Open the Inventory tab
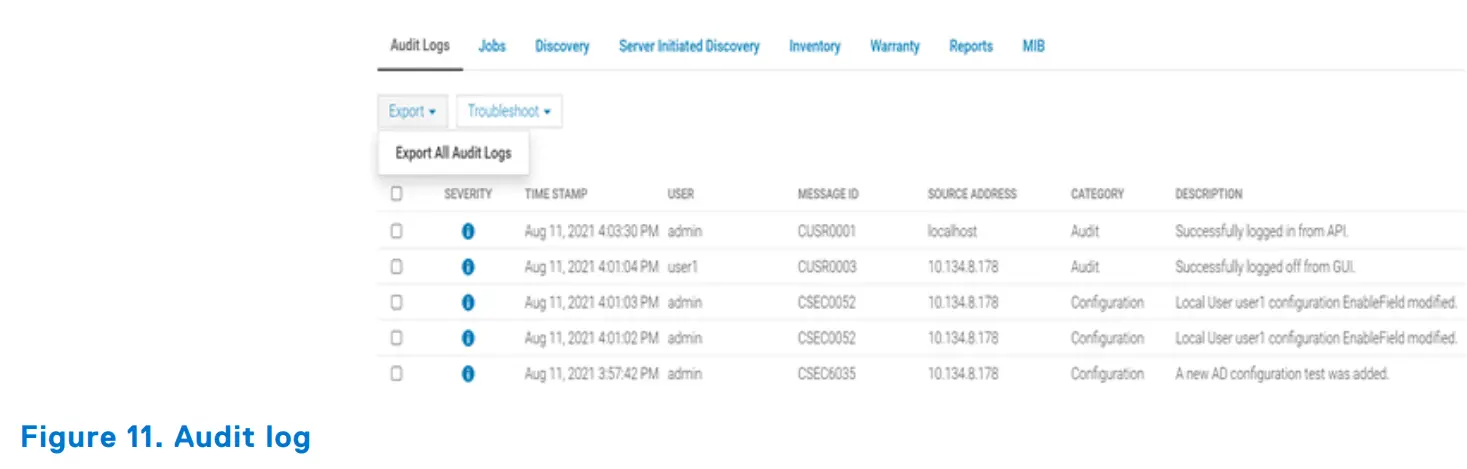1467x469 pixels. coord(814,46)
